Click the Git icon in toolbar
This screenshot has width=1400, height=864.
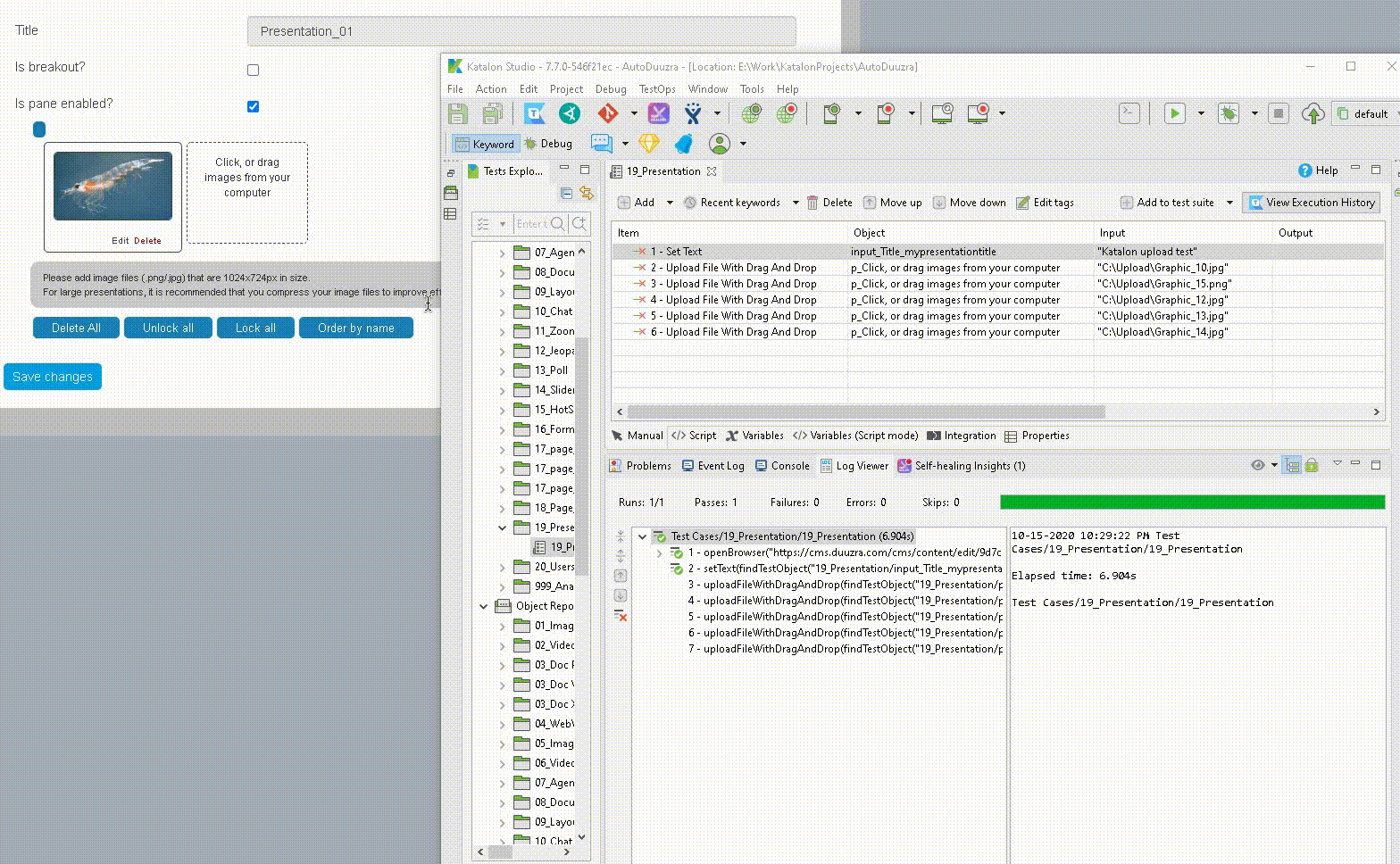pos(608,113)
